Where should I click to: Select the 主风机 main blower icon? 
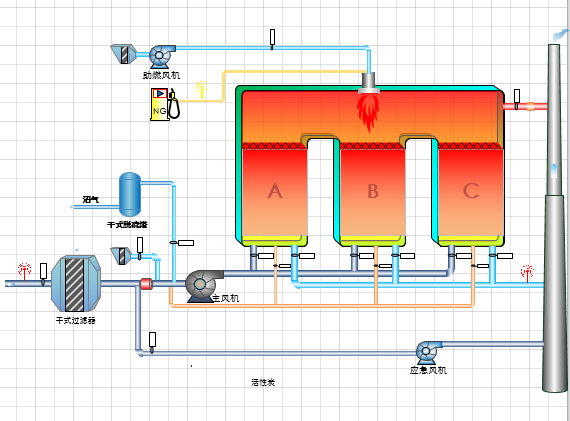(204, 286)
